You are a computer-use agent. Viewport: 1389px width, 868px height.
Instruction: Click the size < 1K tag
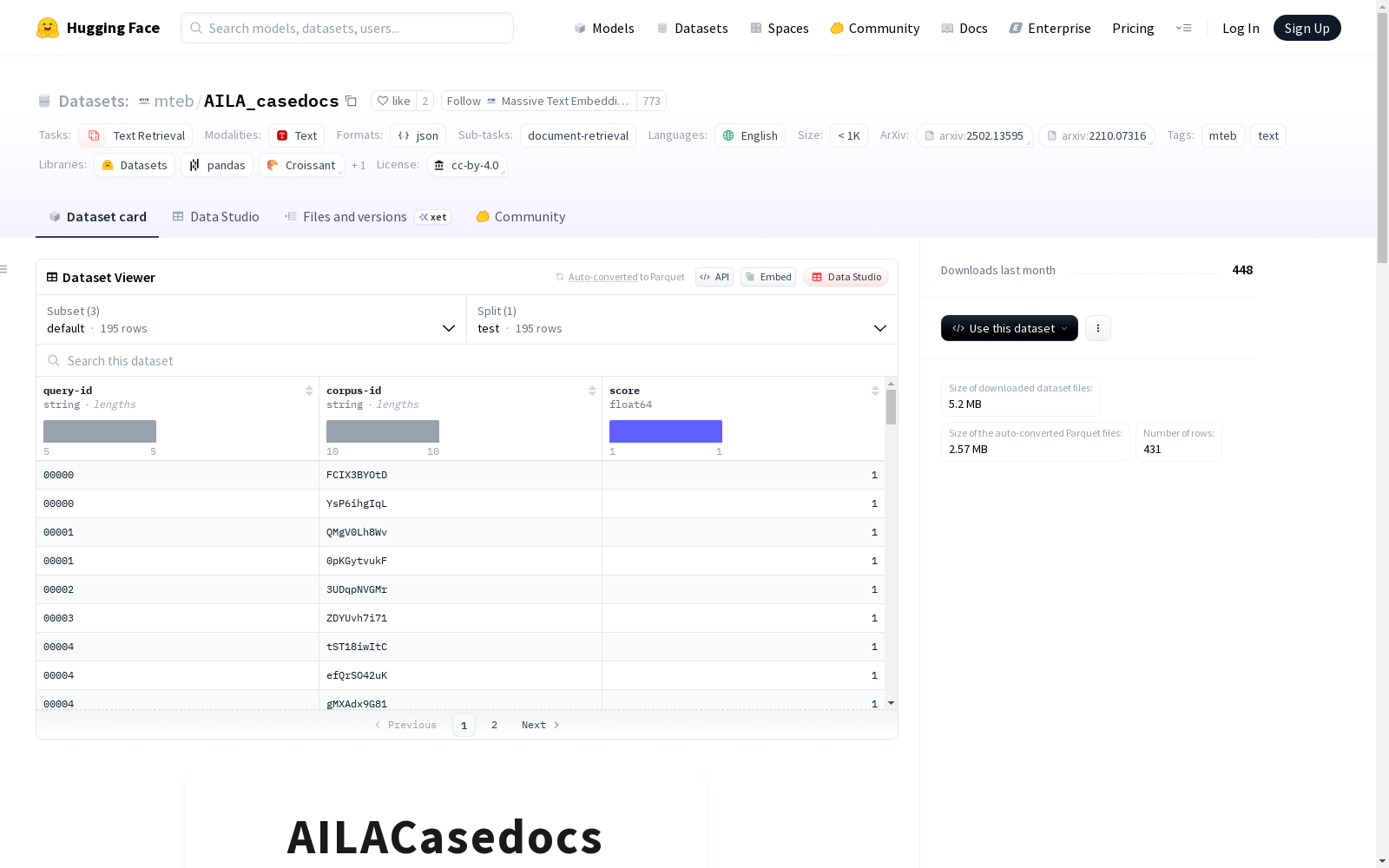click(849, 135)
